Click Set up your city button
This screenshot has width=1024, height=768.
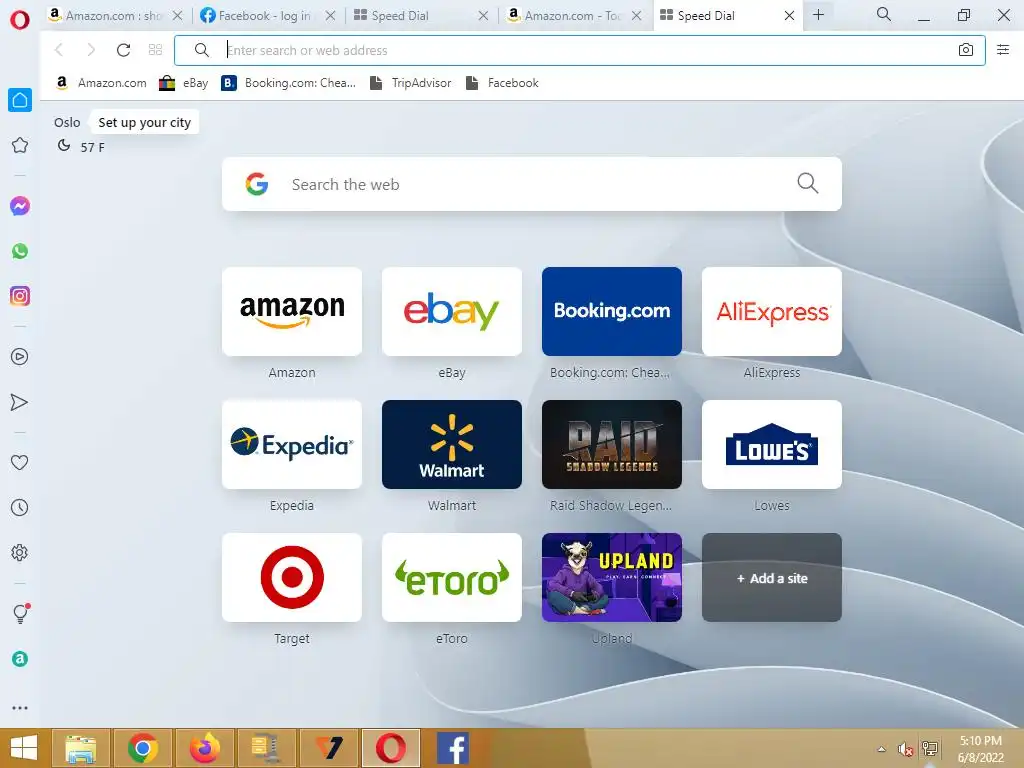[x=144, y=123]
